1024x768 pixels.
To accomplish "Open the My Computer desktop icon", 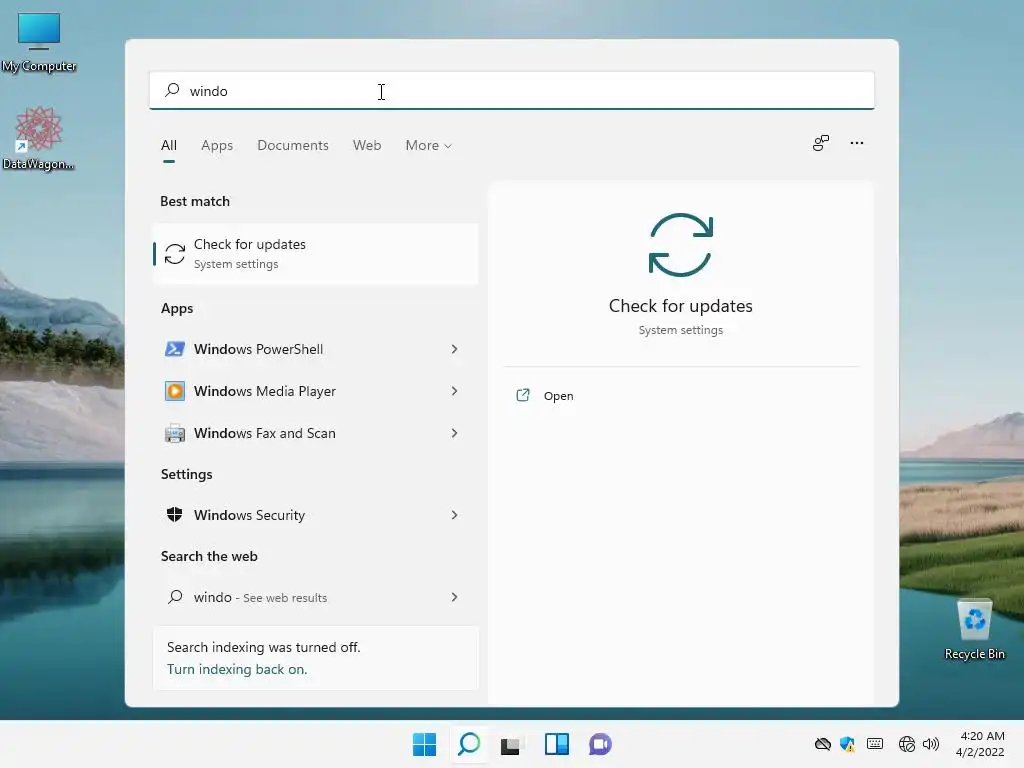I will pyautogui.click(x=39, y=42).
